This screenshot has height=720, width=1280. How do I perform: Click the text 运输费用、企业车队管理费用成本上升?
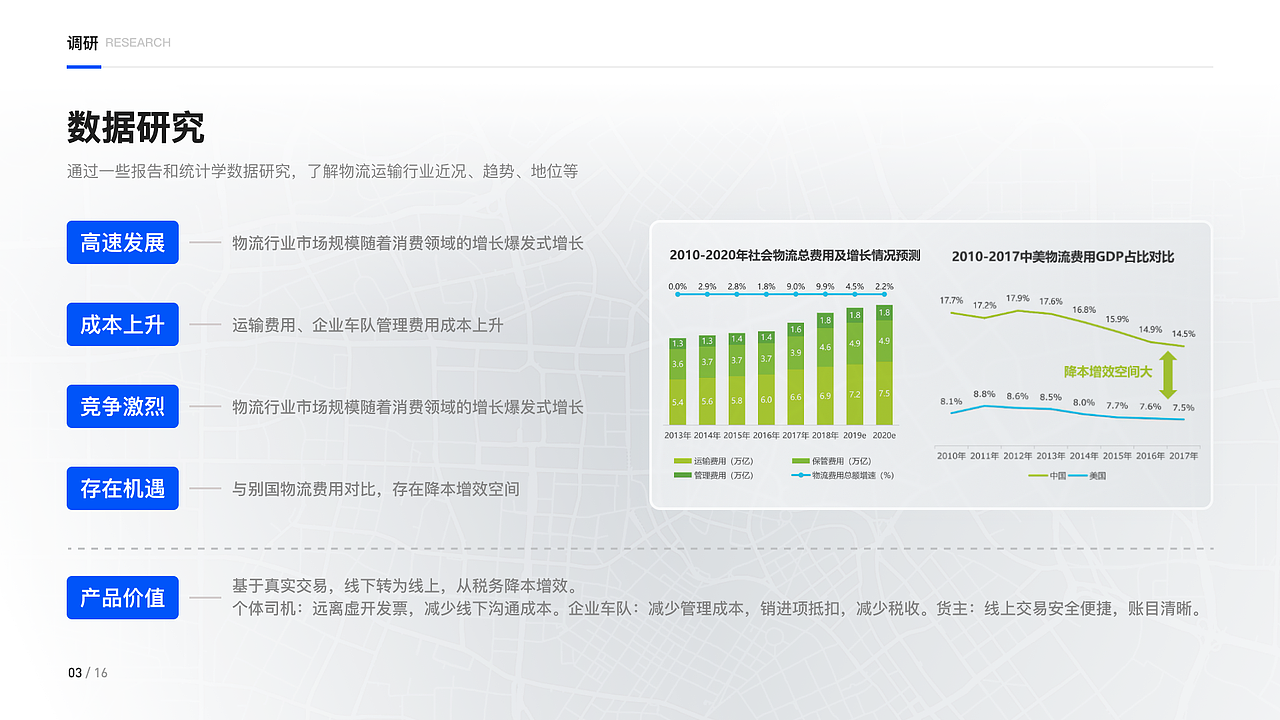point(368,325)
